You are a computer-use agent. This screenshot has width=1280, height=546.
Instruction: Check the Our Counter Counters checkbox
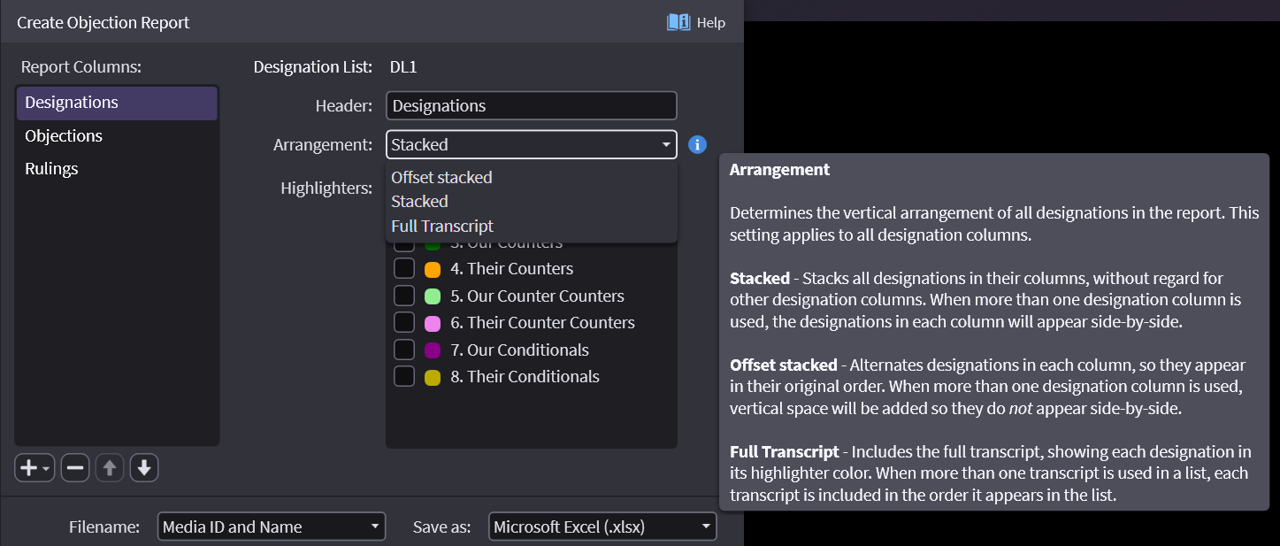(x=404, y=296)
